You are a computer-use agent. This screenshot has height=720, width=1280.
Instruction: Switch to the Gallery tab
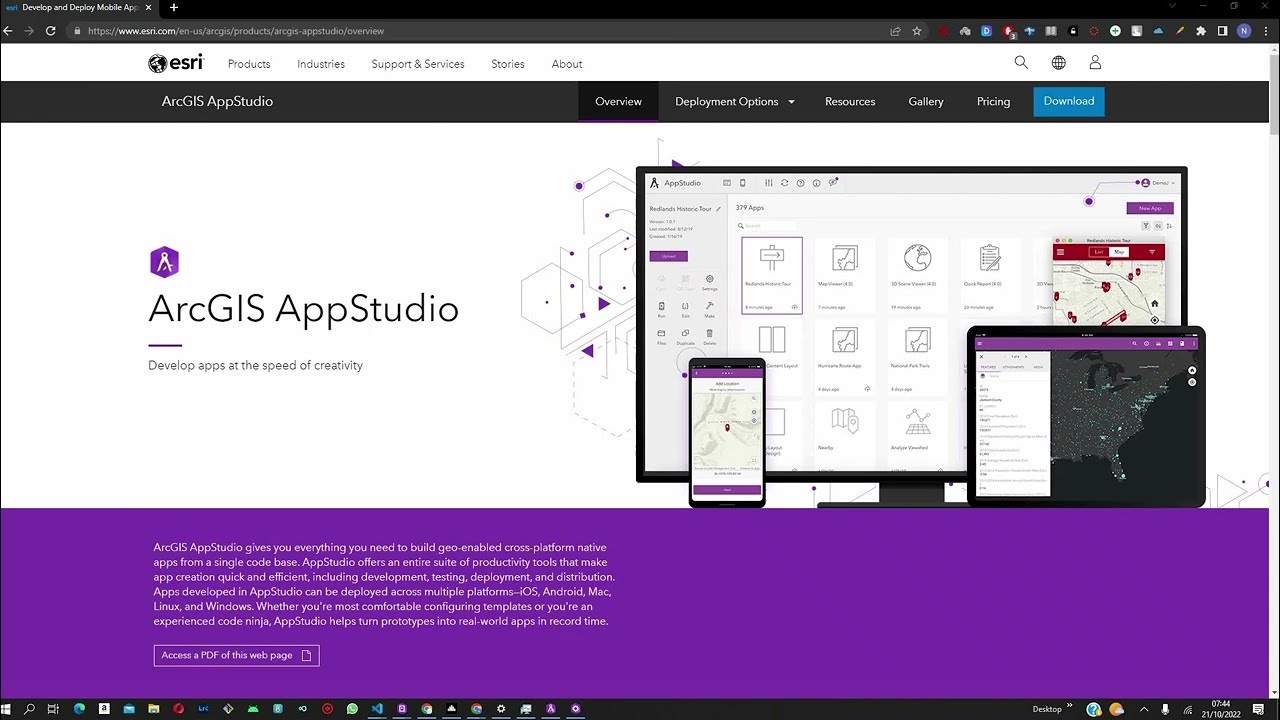926,102
